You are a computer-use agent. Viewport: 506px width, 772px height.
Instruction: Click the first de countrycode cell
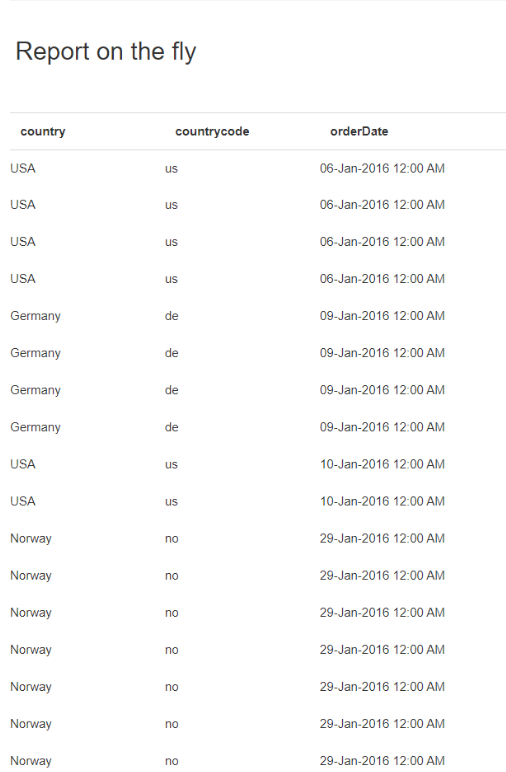pyautogui.click(x=171, y=316)
